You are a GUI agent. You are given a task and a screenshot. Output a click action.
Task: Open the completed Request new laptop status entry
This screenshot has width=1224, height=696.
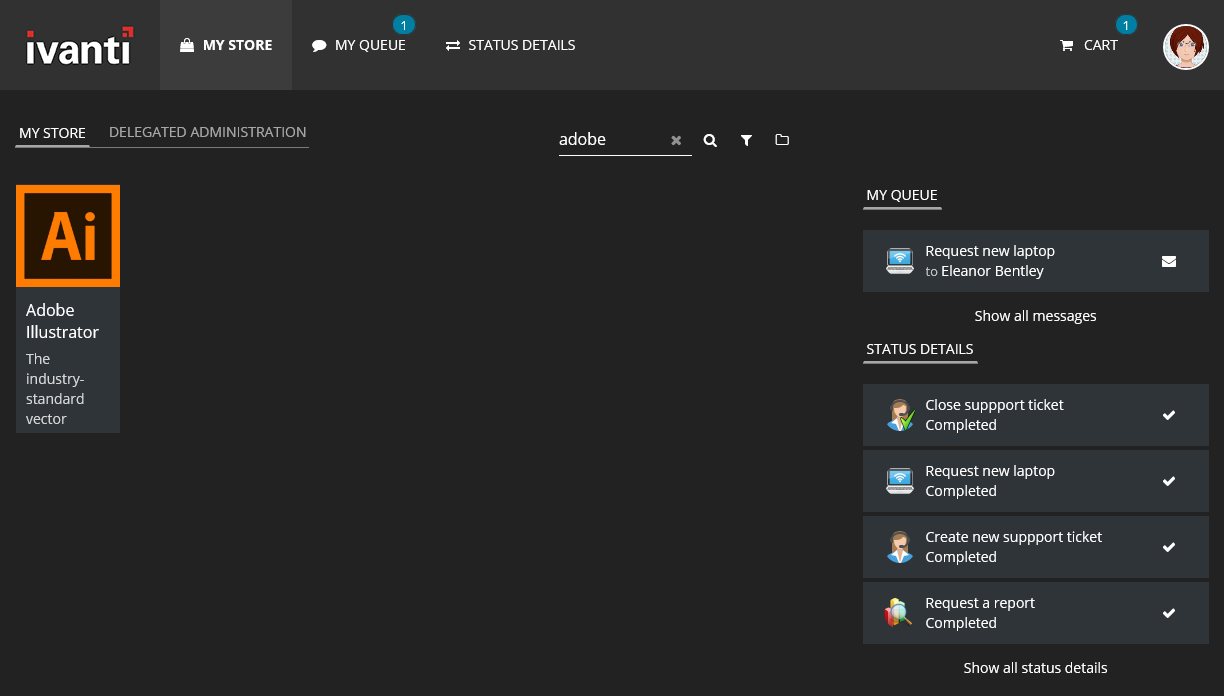coord(1036,481)
